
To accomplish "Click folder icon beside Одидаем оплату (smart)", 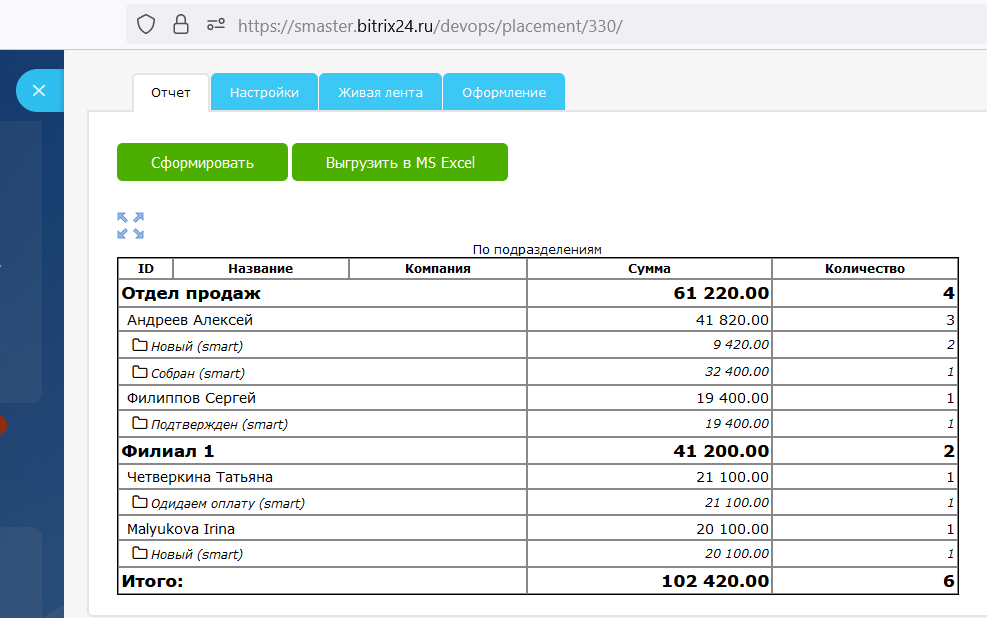I will click(x=140, y=502).
